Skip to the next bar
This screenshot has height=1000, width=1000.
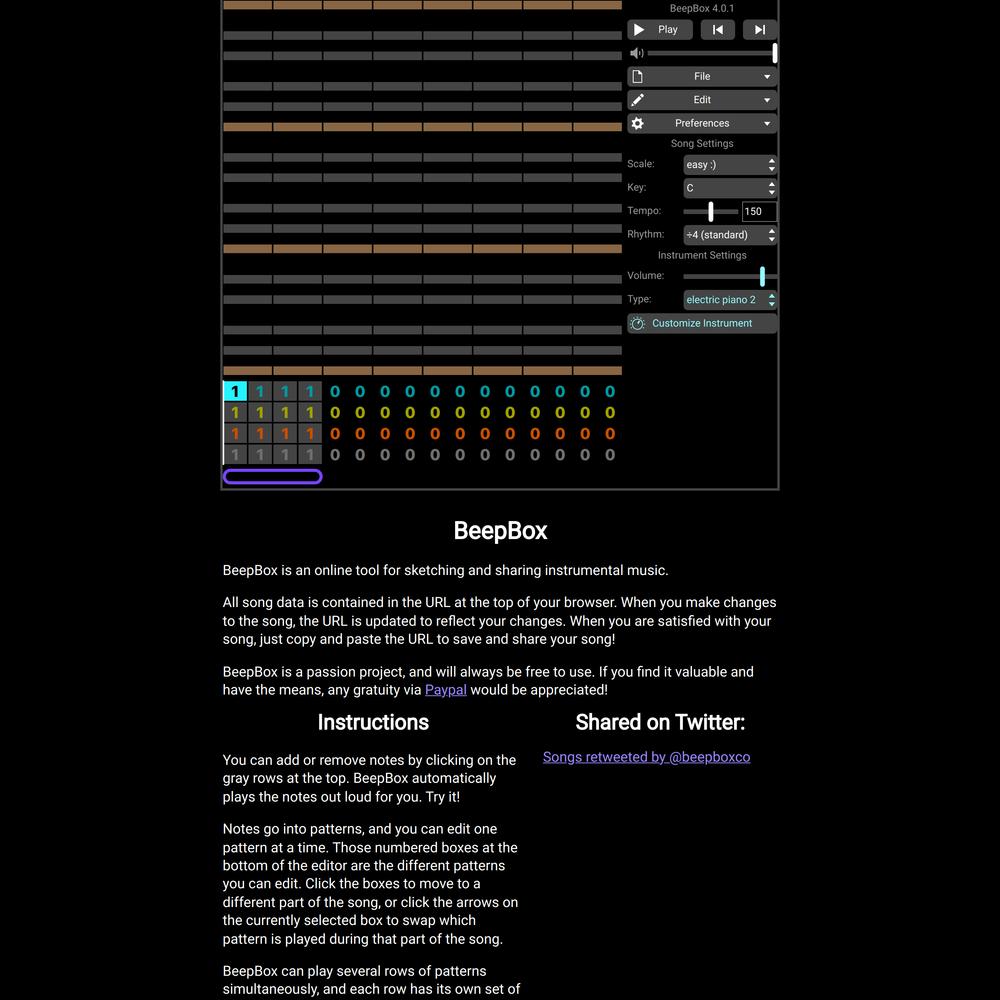coord(760,29)
